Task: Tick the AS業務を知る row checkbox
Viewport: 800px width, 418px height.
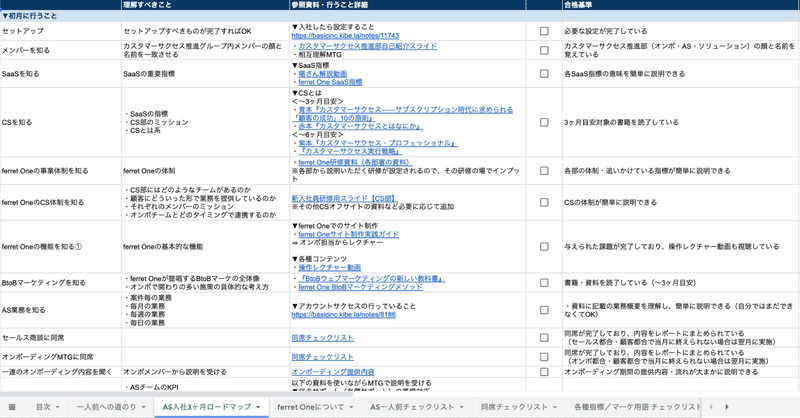Action: (x=544, y=310)
